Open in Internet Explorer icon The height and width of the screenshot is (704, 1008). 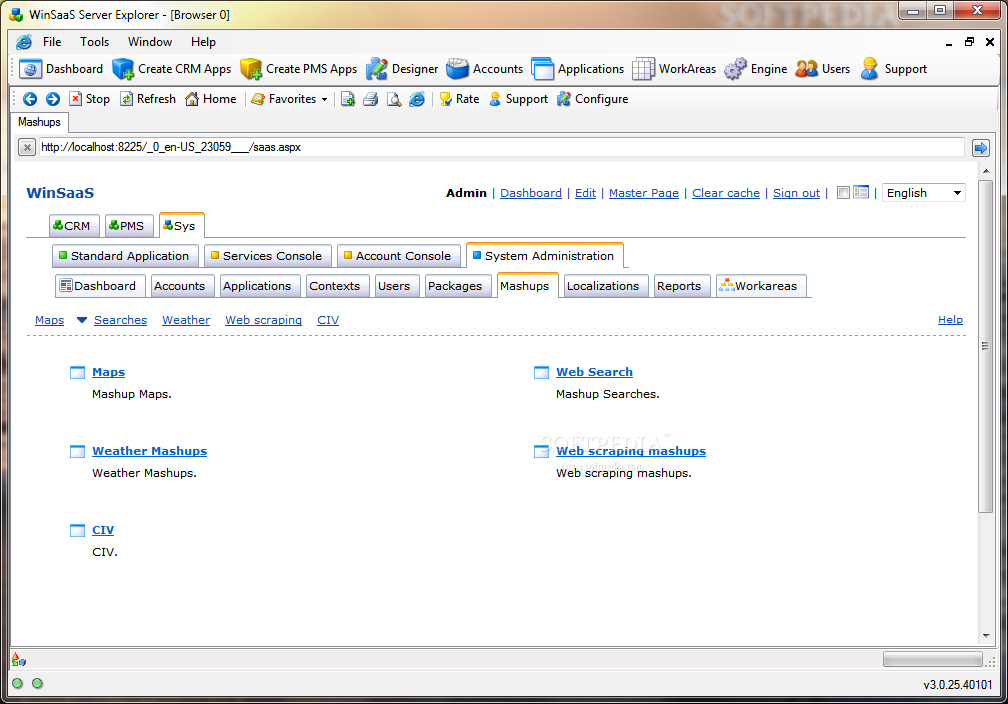[x=417, y=99]
